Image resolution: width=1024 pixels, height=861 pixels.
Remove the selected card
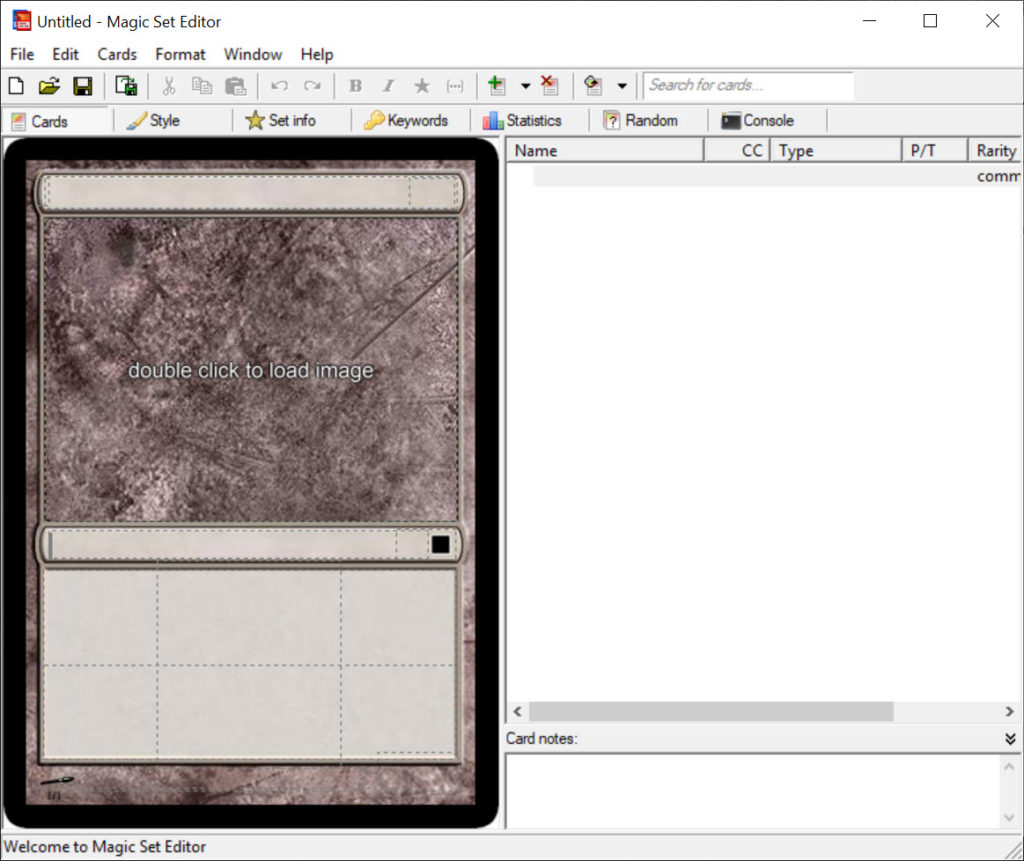[x=550, y=86]
